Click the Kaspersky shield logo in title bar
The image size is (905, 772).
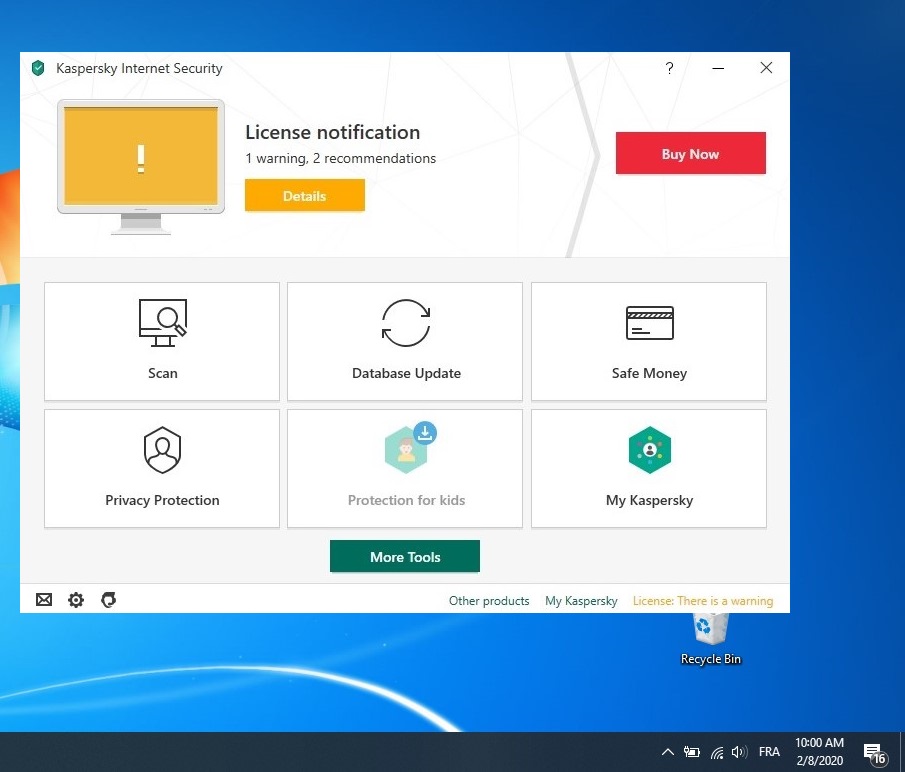(38, 68)
